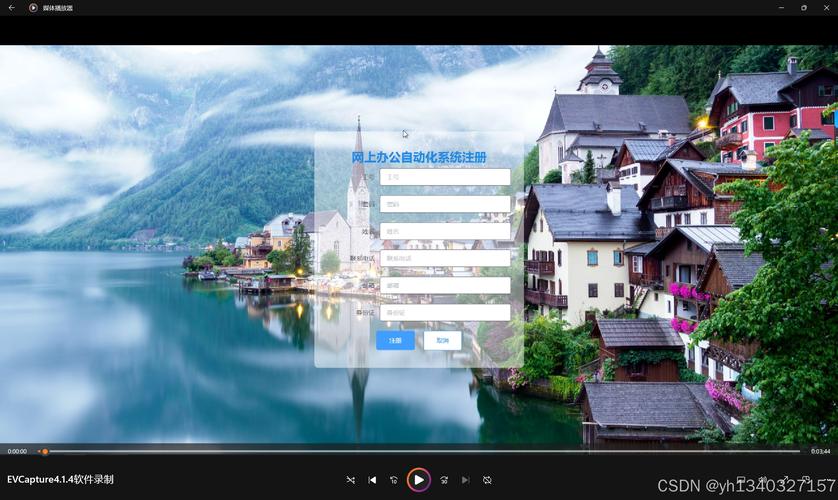838x500 pixels.
Task: Click the 身份证 input field
Action: pos(445,312)
